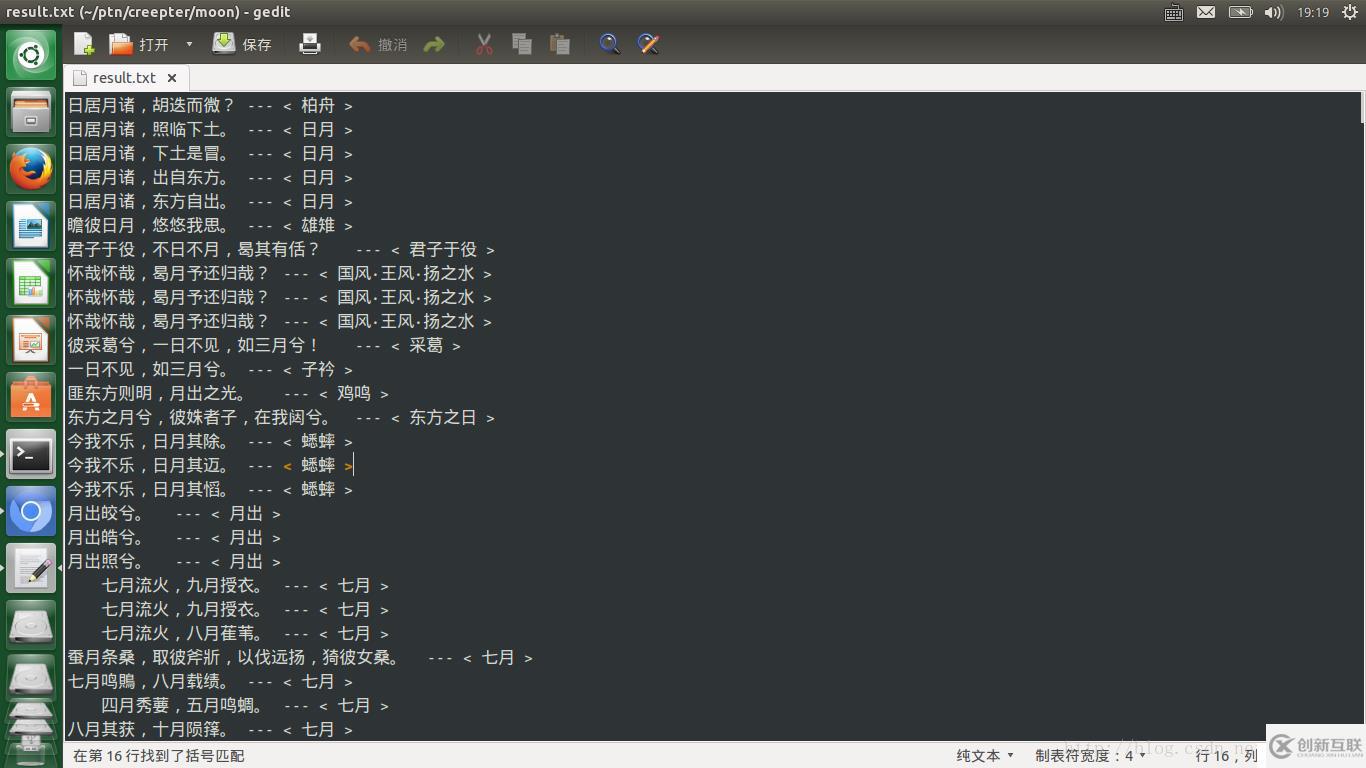Print the current document
Image resolution: width=1366 pixels, height=768 pixels.
click(x=310, y=44)
